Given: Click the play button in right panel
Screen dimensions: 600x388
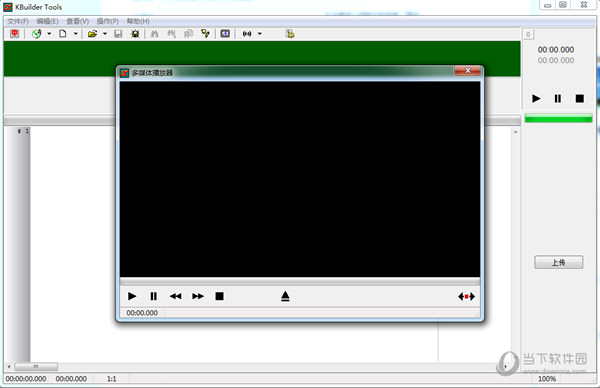Looking at the screenshot, I should point(536,99).
